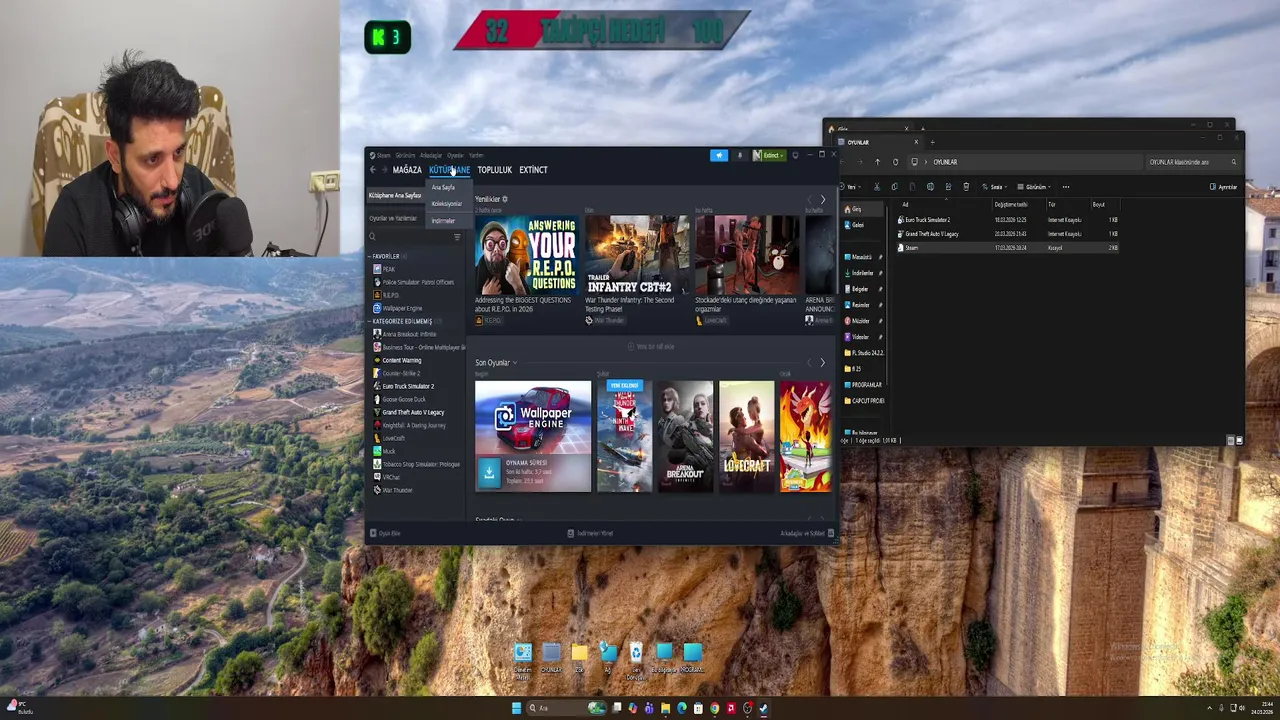Screen dimensions: 1280x720
Task: Open Arkadaşlar menu in Steam menu bar
Action: coord(431,155)
